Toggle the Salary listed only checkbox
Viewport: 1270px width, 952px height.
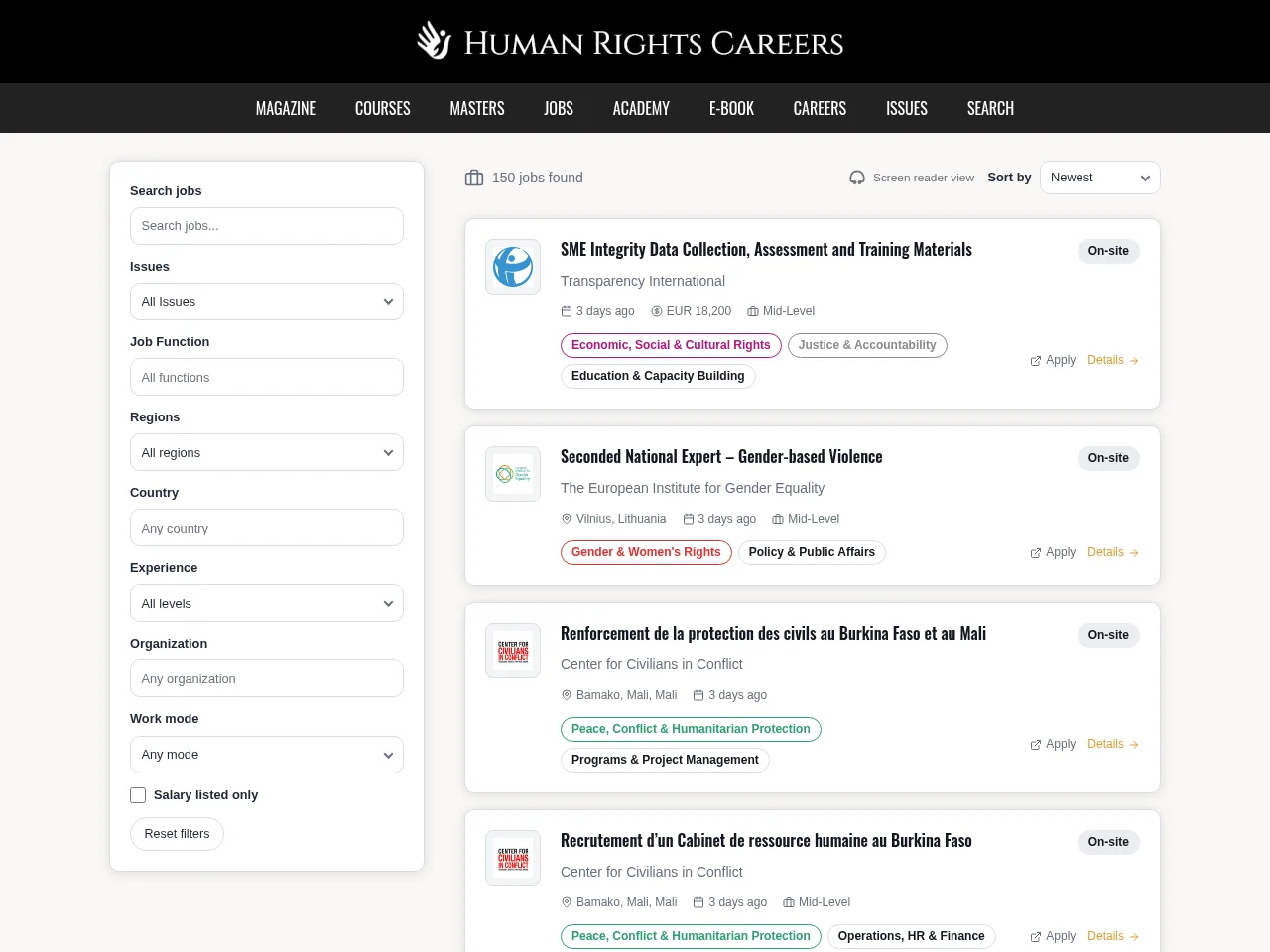pos(138,795)
